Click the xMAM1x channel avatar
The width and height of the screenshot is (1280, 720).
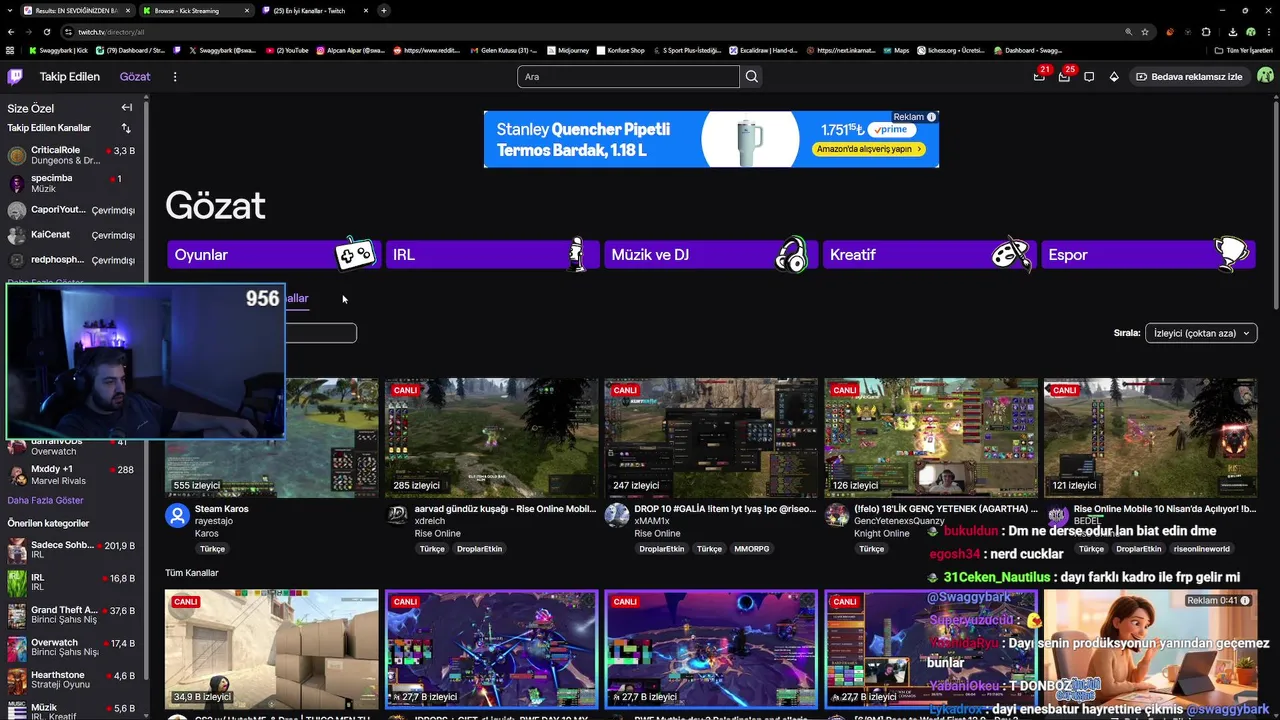[617, 515]
